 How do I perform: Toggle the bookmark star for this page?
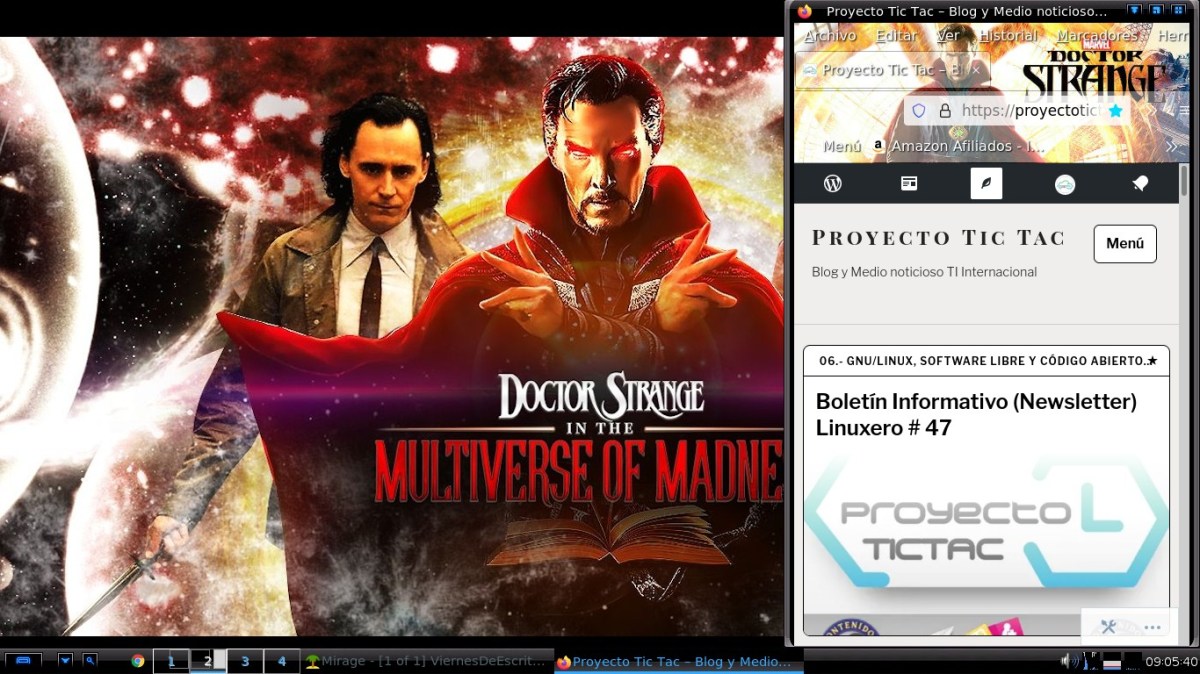click(1115, 111)
